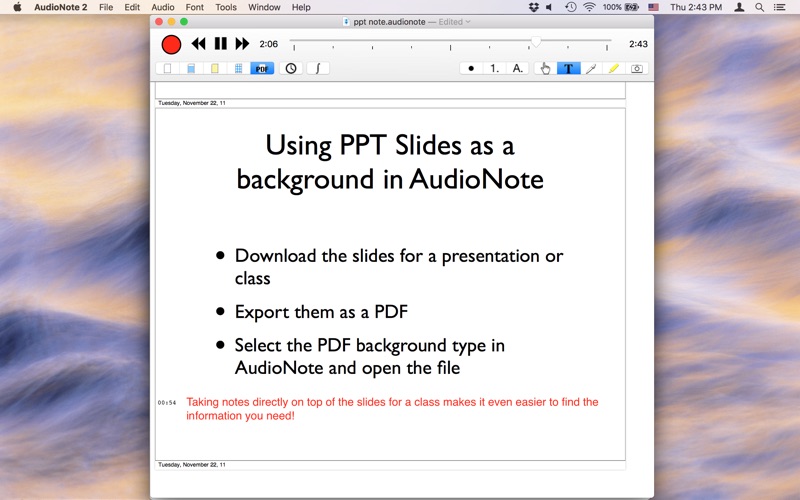Click the battery status indicator
Screen dimensions: 800x500
(x=620, y=7)
